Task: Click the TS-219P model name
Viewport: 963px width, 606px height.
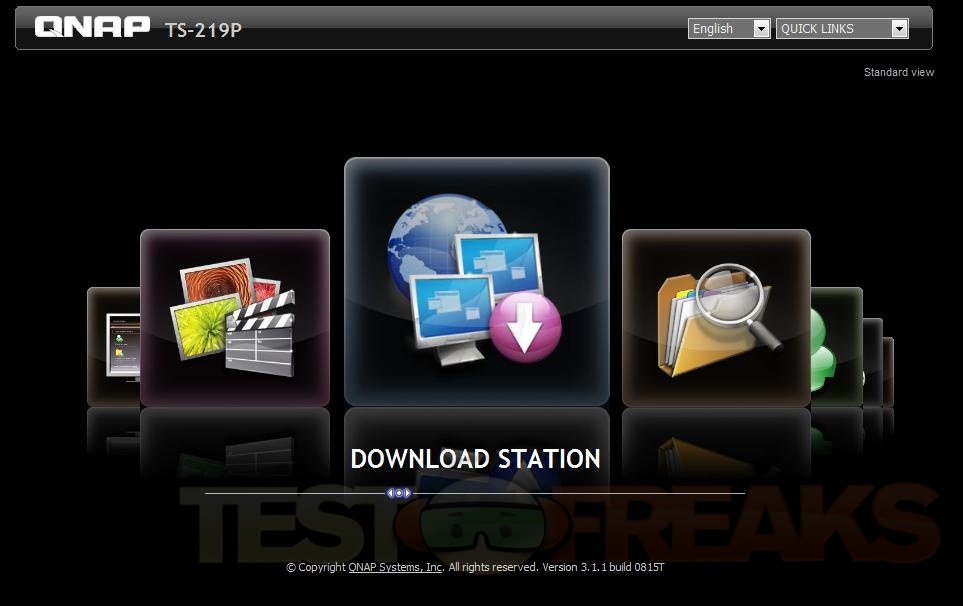Action: click(x=203, y=29)
